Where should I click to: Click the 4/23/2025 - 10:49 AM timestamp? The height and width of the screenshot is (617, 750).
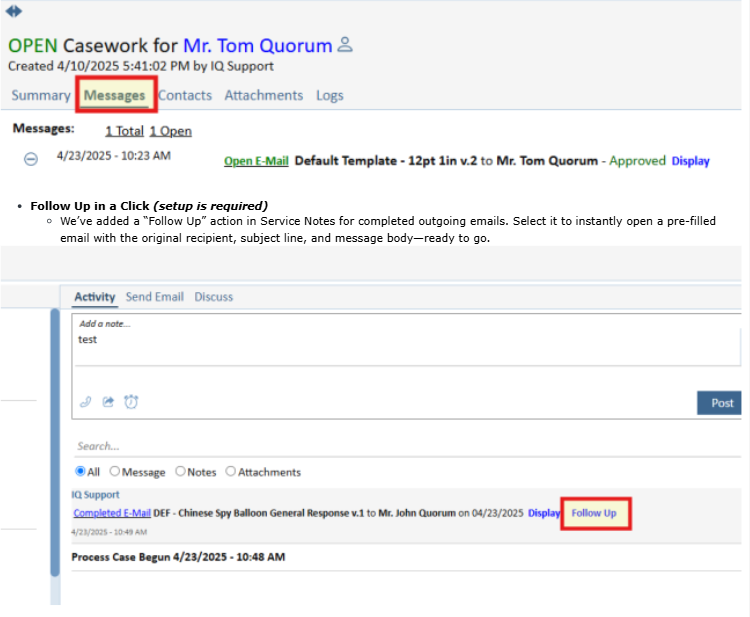pos(109,532)
